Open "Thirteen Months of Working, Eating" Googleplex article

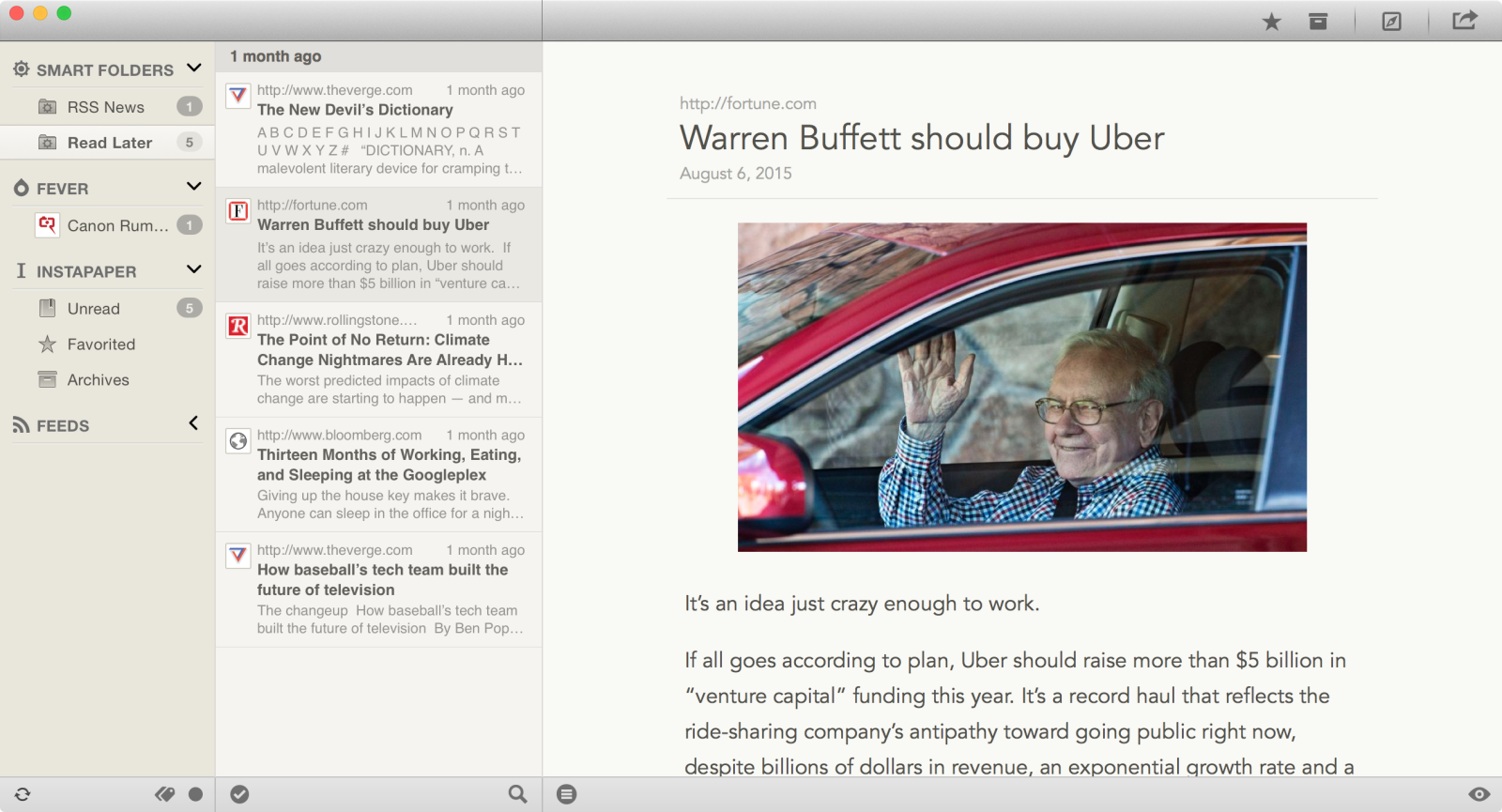click(x=379, y=474)
